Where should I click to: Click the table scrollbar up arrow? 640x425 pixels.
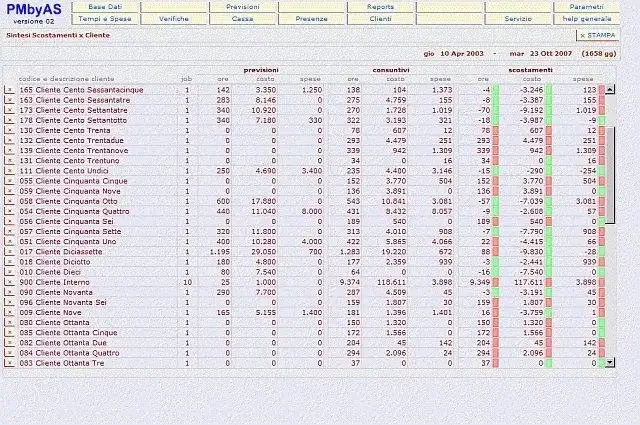click(610, 89)
